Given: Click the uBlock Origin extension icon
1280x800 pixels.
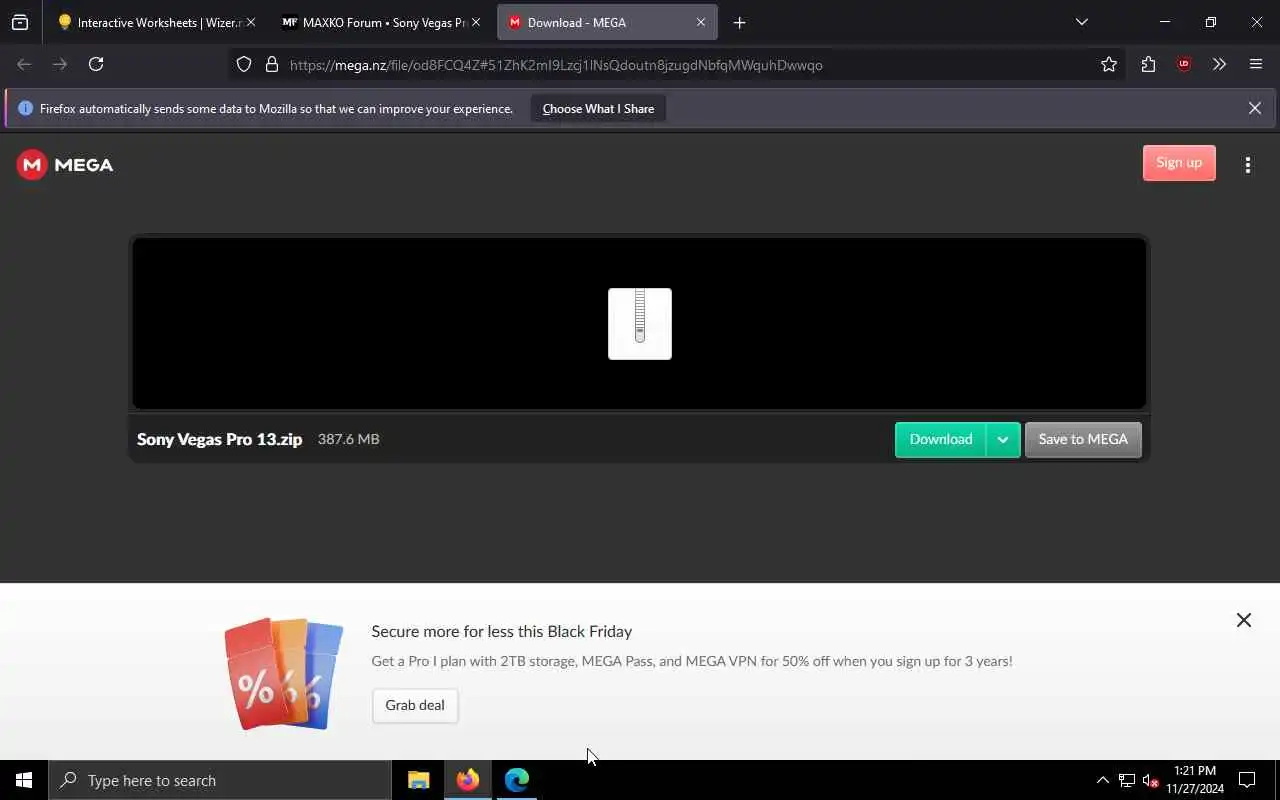Looking at the screenshot, I should point(1184,64).
